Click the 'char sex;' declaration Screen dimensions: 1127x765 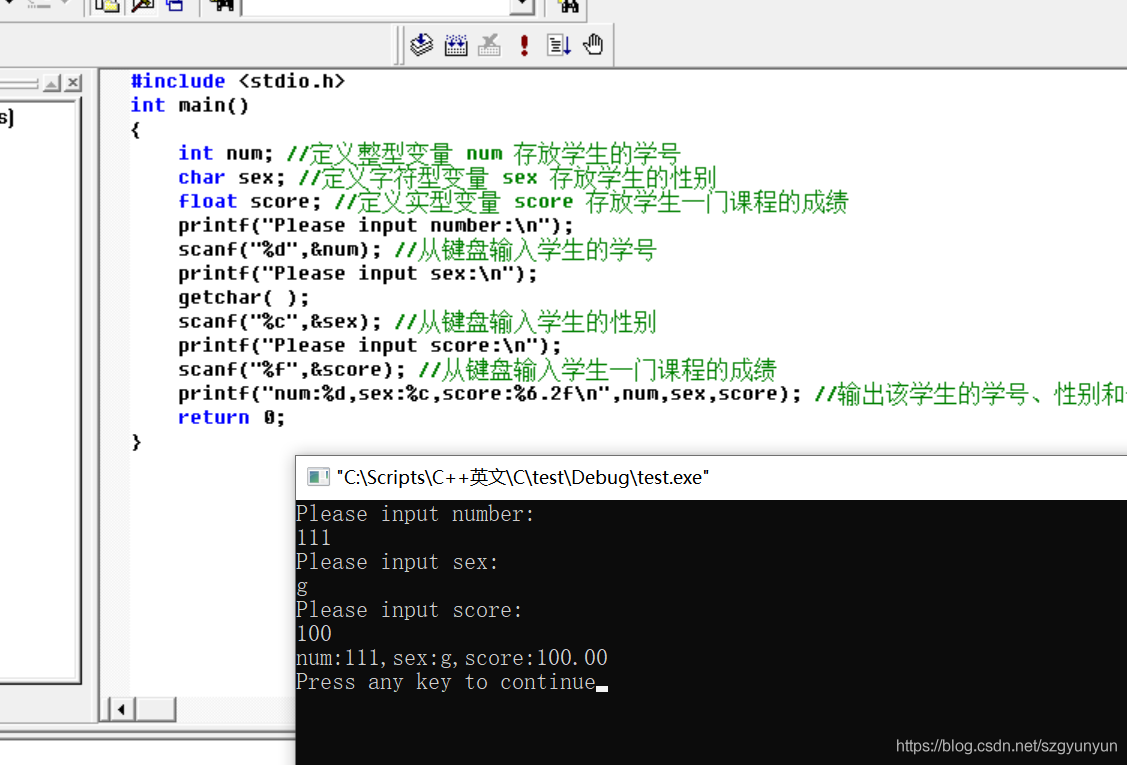coord(231,177)
